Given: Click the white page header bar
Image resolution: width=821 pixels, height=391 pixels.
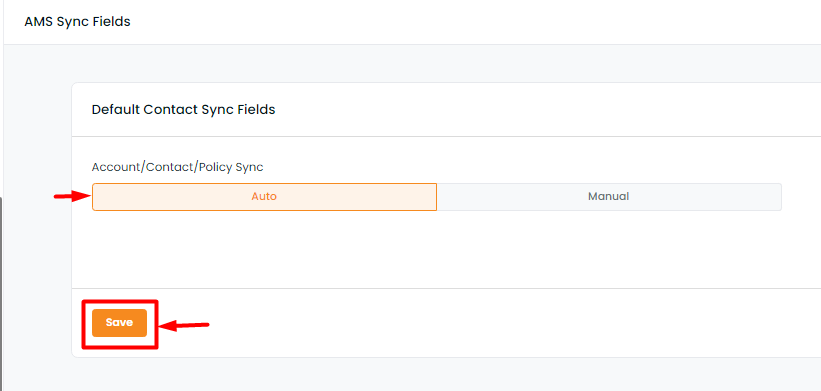Looking at the screenshot, I should coord(412,22).
